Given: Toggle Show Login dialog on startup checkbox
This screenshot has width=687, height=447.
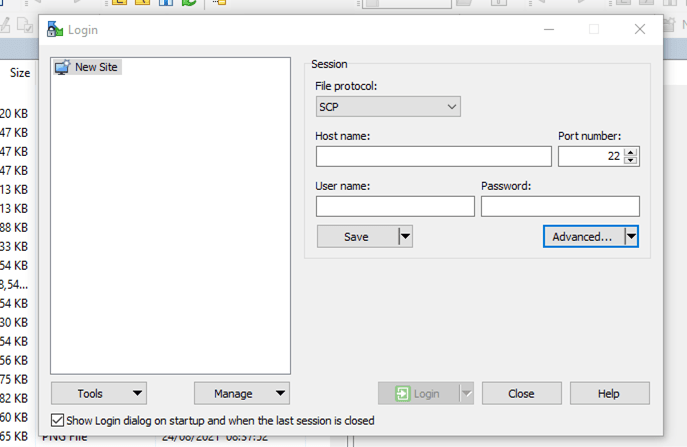Looking at the screenshot, I should click(57, 420).
